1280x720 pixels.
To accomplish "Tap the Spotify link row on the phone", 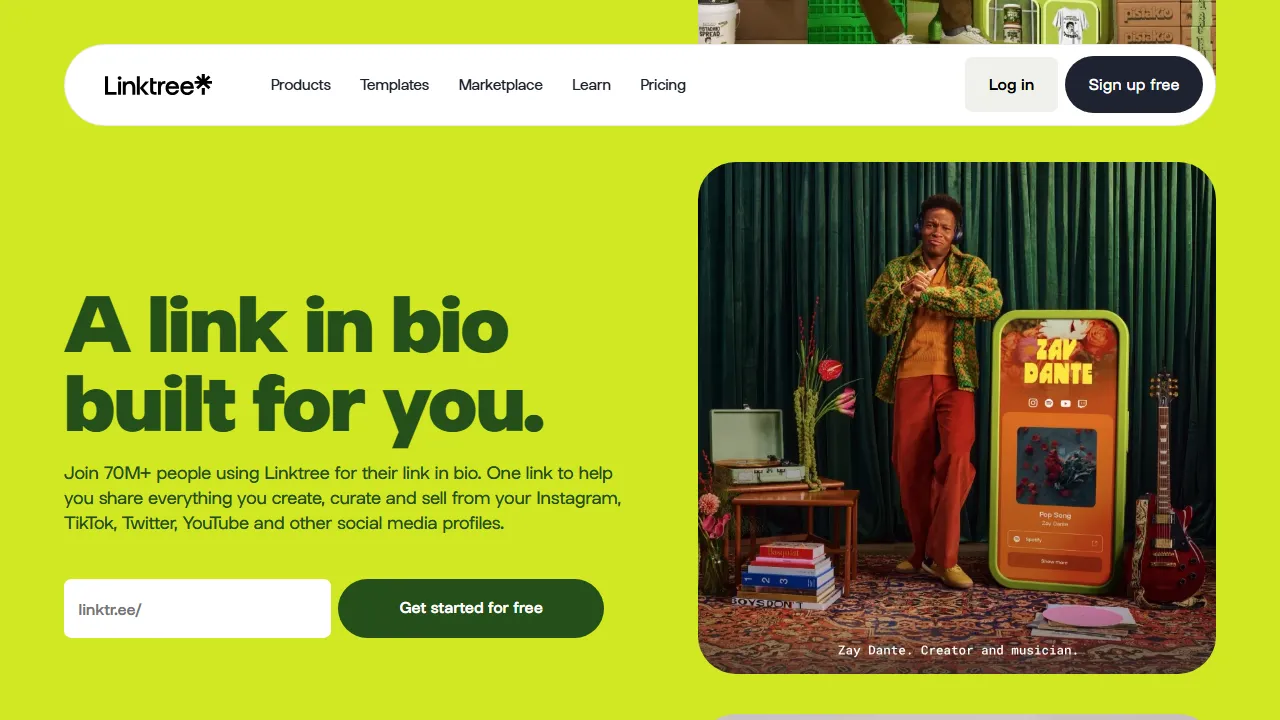I will (1055, 540).
